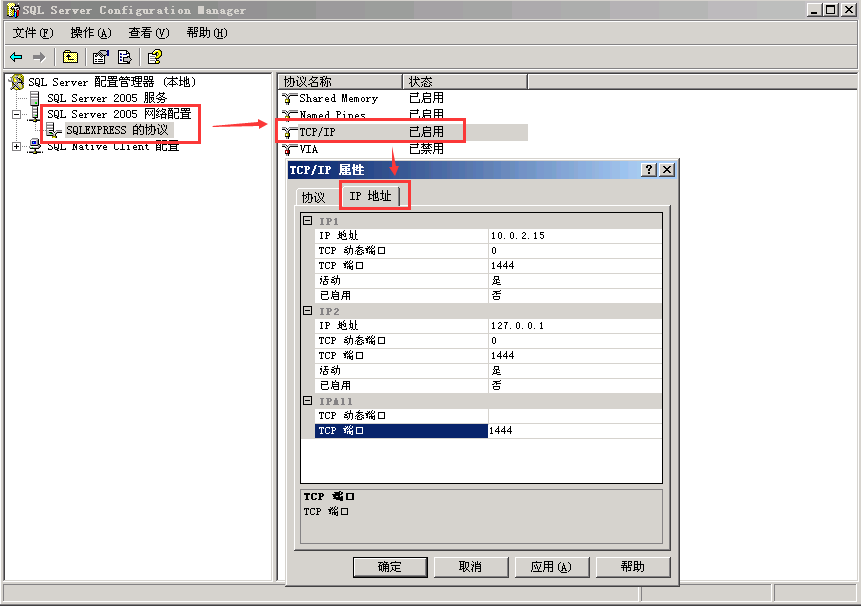This screenshot has height=606, width=861.
Task: Click the 应用(A) button
Action: click(x=551, y=567)
